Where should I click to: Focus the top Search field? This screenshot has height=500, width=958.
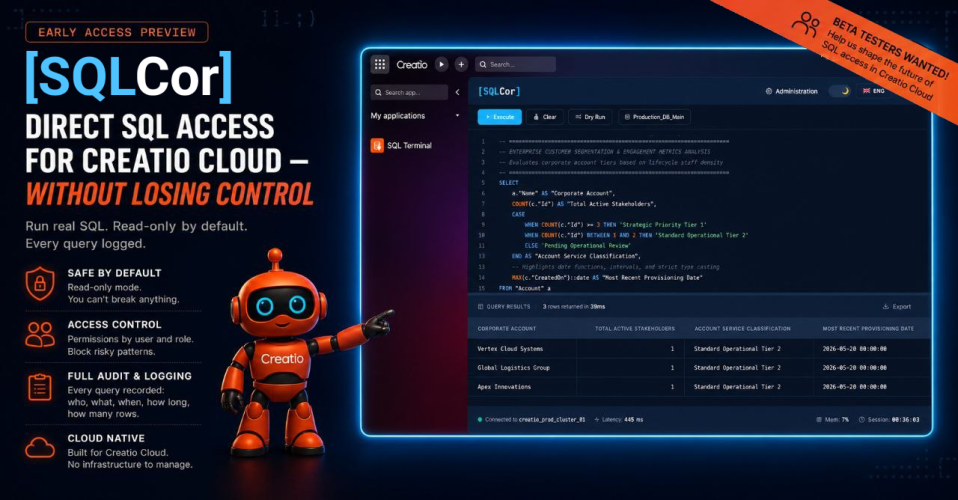click(x=515, y=64)
